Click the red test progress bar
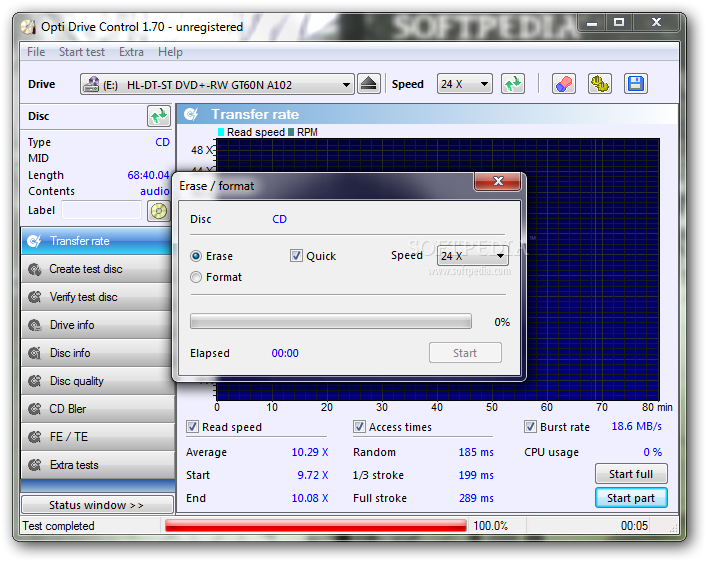 coord(316,526)
